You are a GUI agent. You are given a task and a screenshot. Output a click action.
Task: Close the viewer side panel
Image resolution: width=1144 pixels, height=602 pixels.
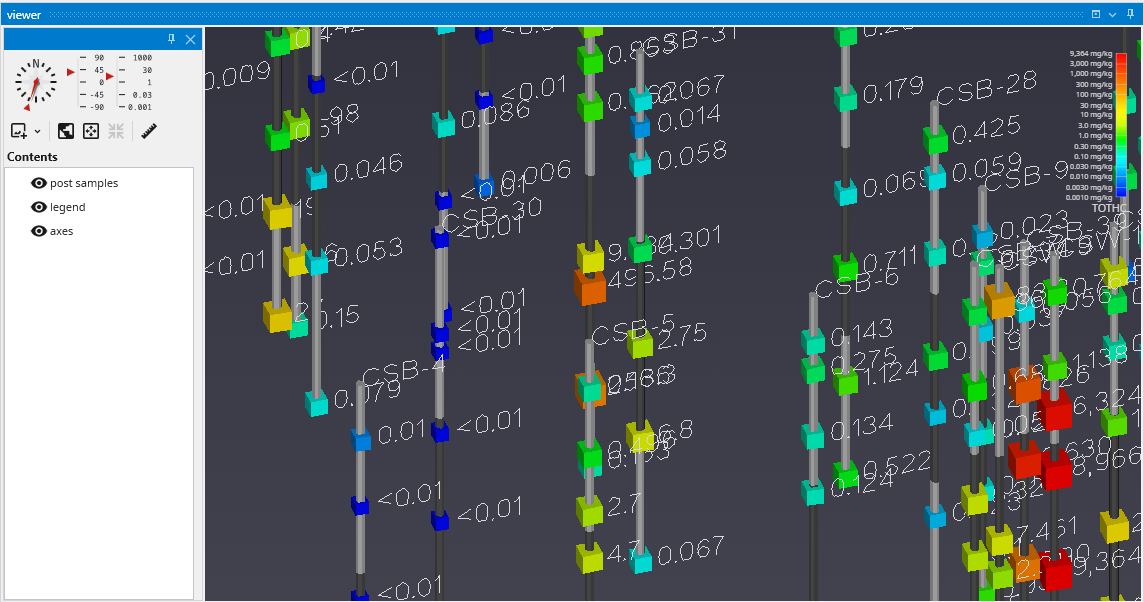click(190, 39)
